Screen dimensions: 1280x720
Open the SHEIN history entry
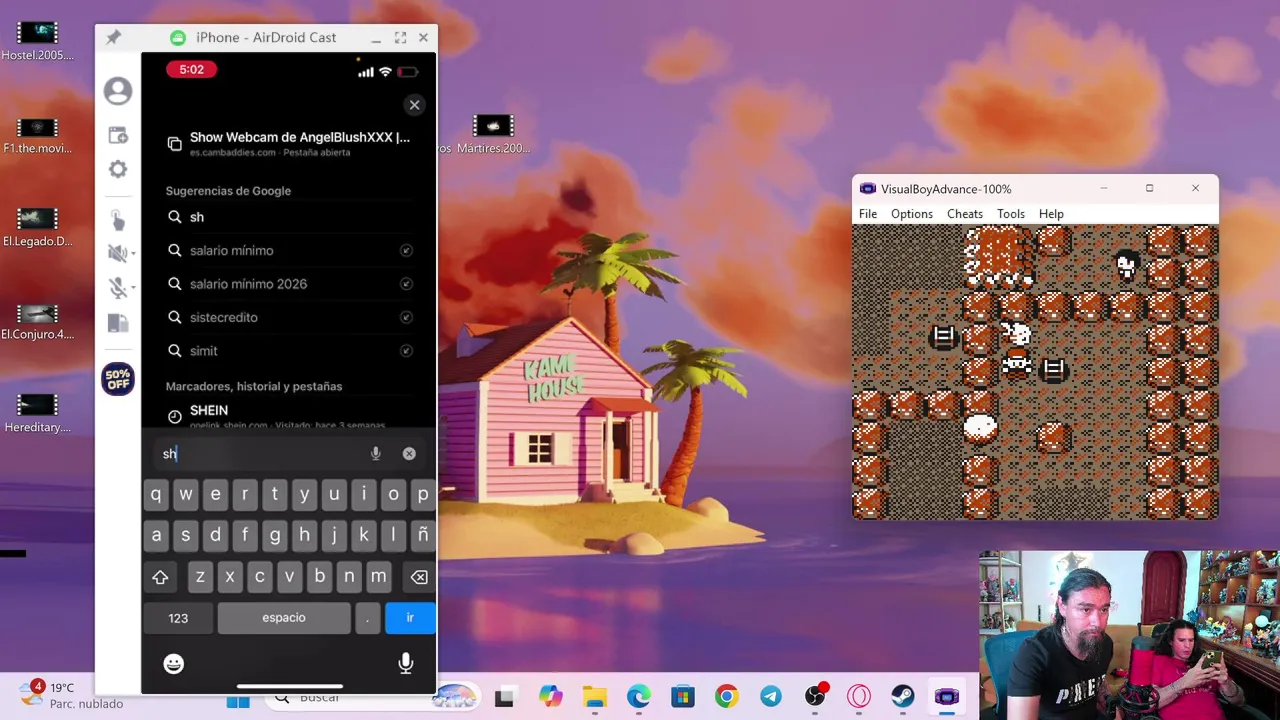290,415
